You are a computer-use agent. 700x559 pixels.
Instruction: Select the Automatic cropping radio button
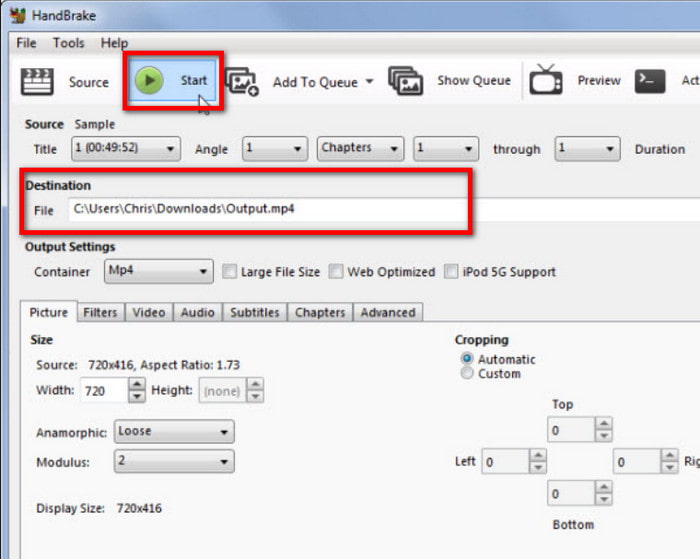[467, 359]
